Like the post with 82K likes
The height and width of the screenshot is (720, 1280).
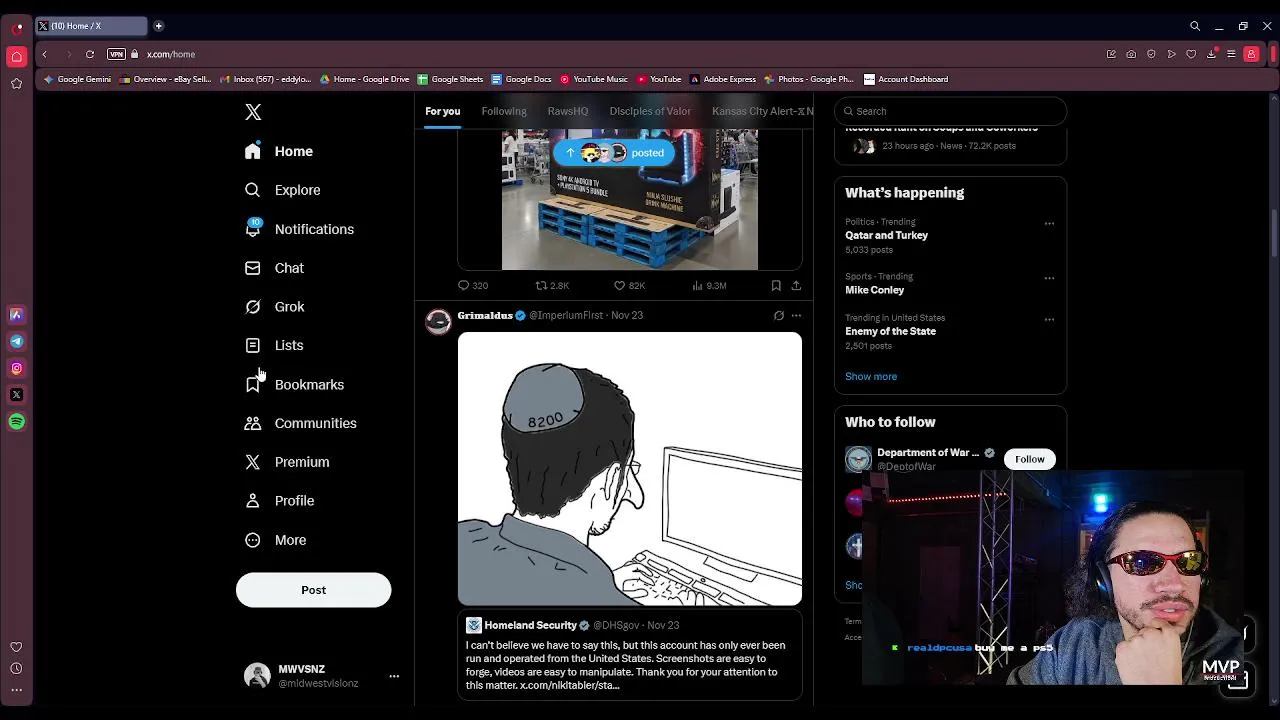point(629,285)
